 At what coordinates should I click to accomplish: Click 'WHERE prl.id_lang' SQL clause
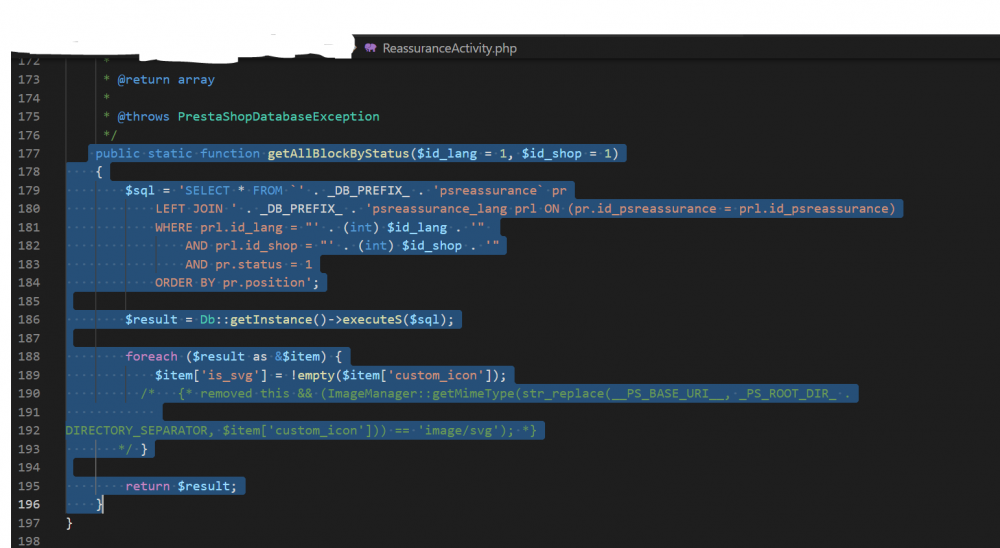pyautogui.click(x=218, y=227)
